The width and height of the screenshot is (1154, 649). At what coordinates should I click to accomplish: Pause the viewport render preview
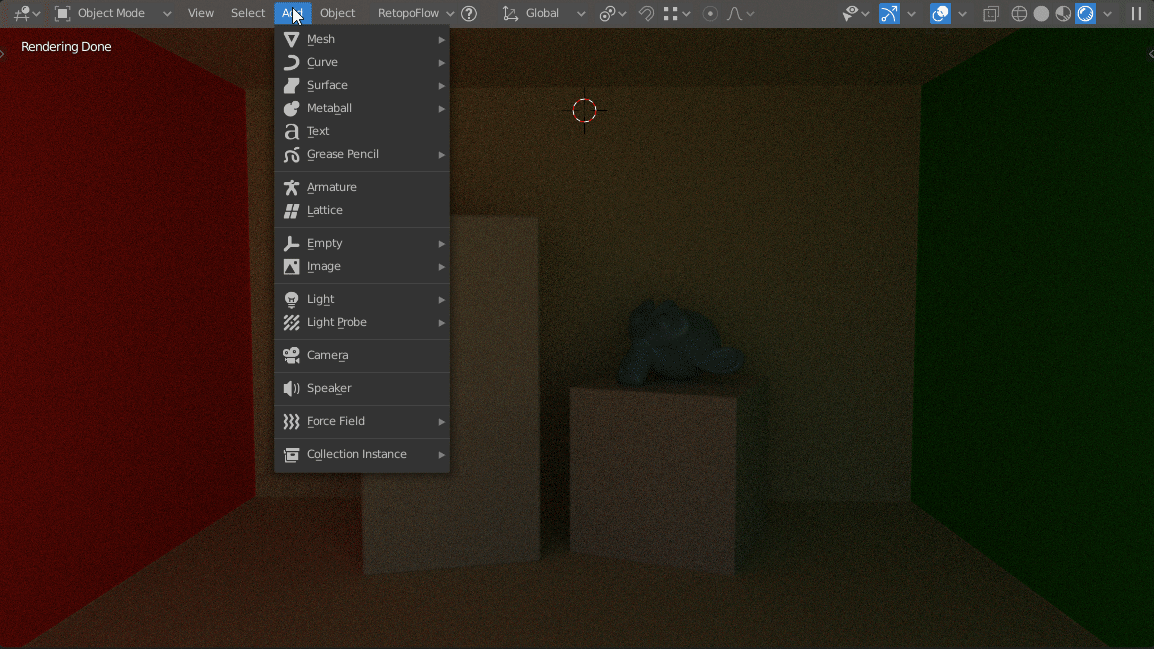[x=1136, y=13]
